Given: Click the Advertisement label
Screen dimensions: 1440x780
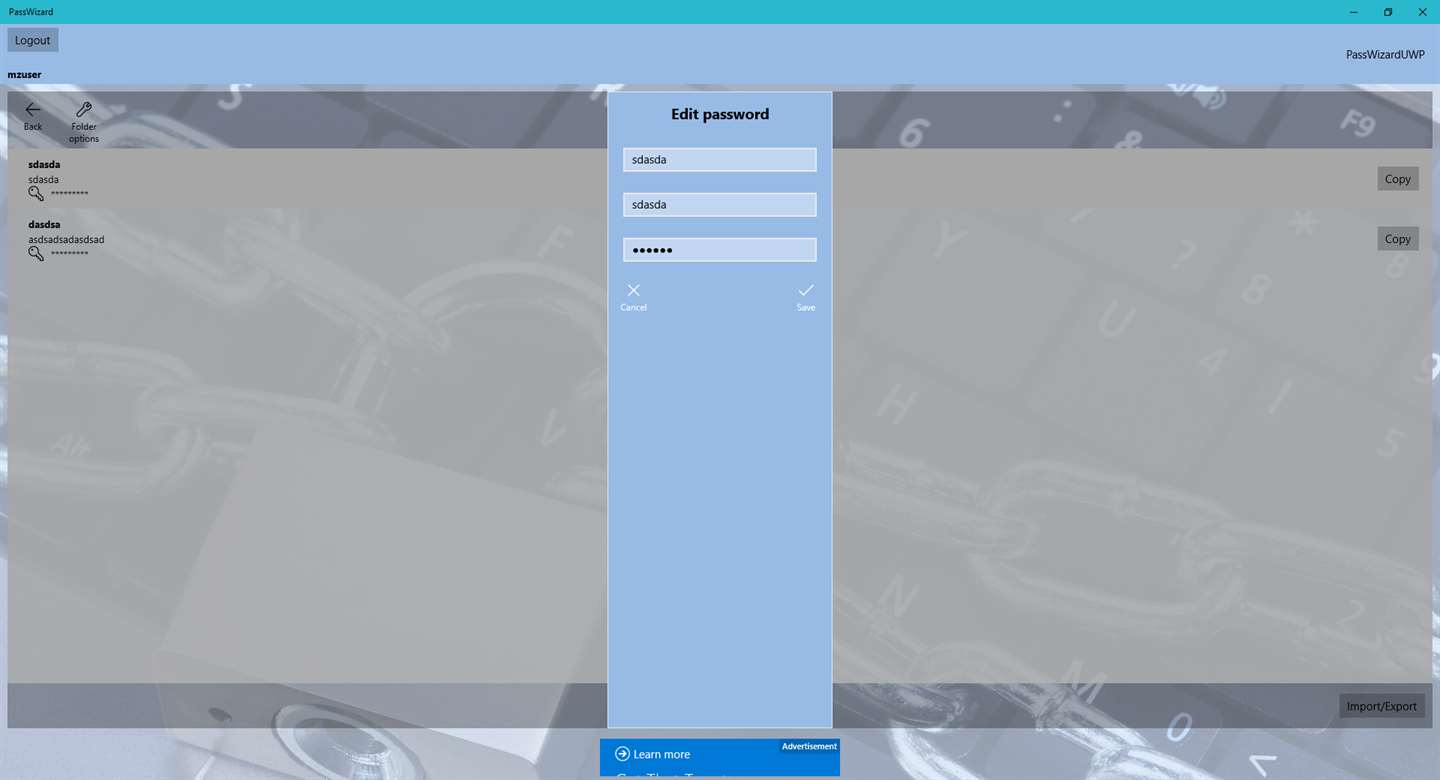Looking at the screenshot, I should (809, 746).
